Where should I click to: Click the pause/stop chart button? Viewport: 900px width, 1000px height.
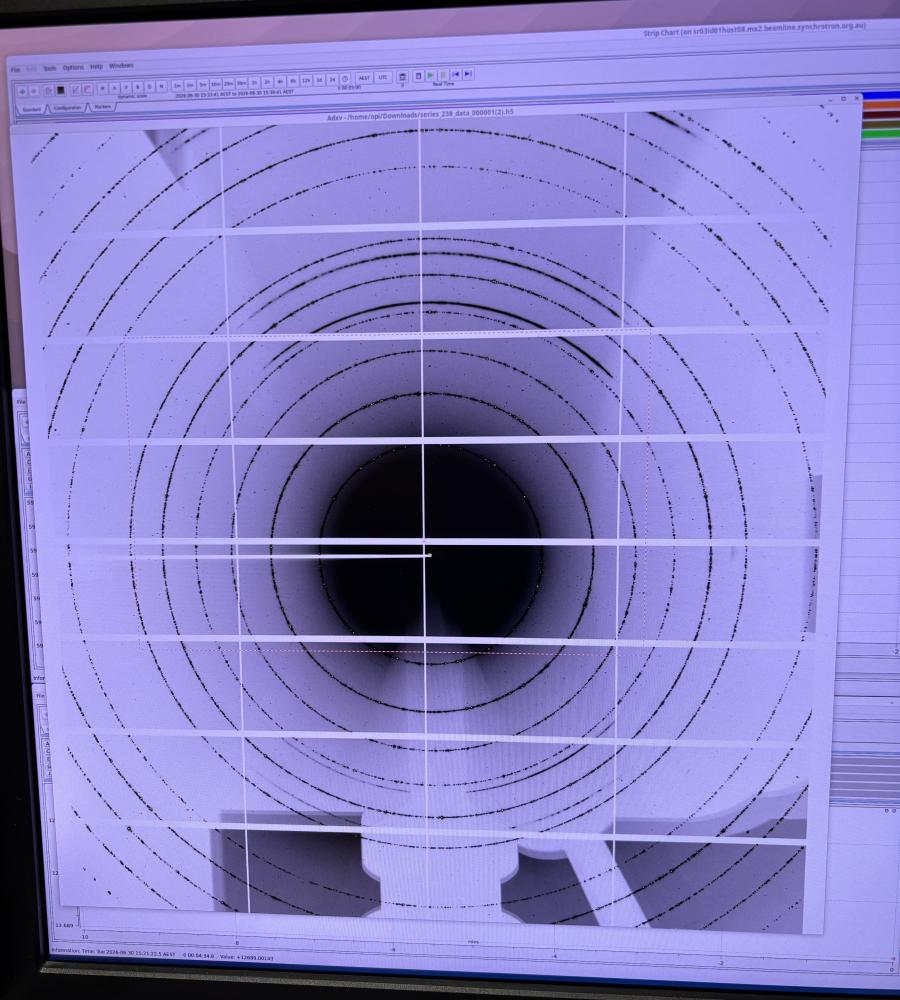point(443,75)
